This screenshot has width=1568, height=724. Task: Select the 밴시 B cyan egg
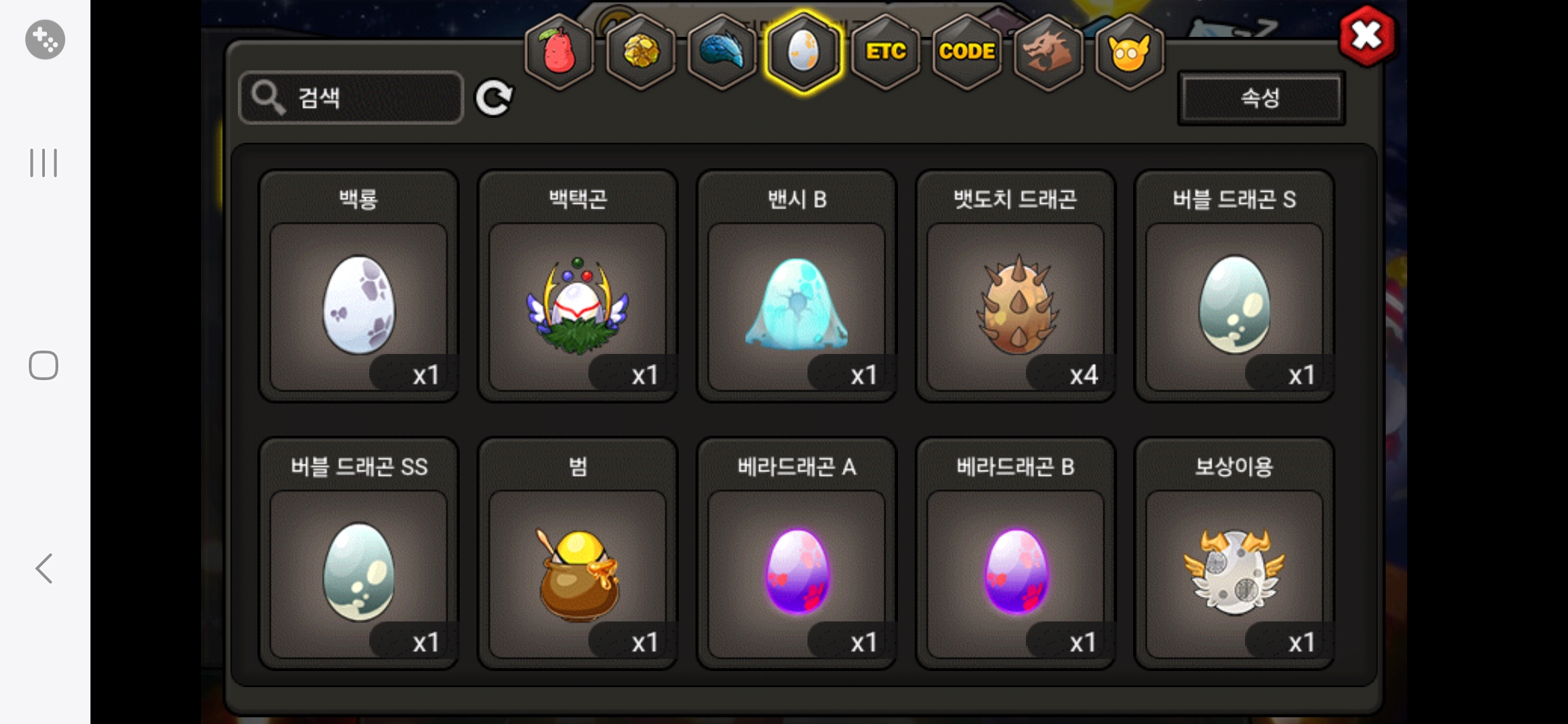pos(797,286)
